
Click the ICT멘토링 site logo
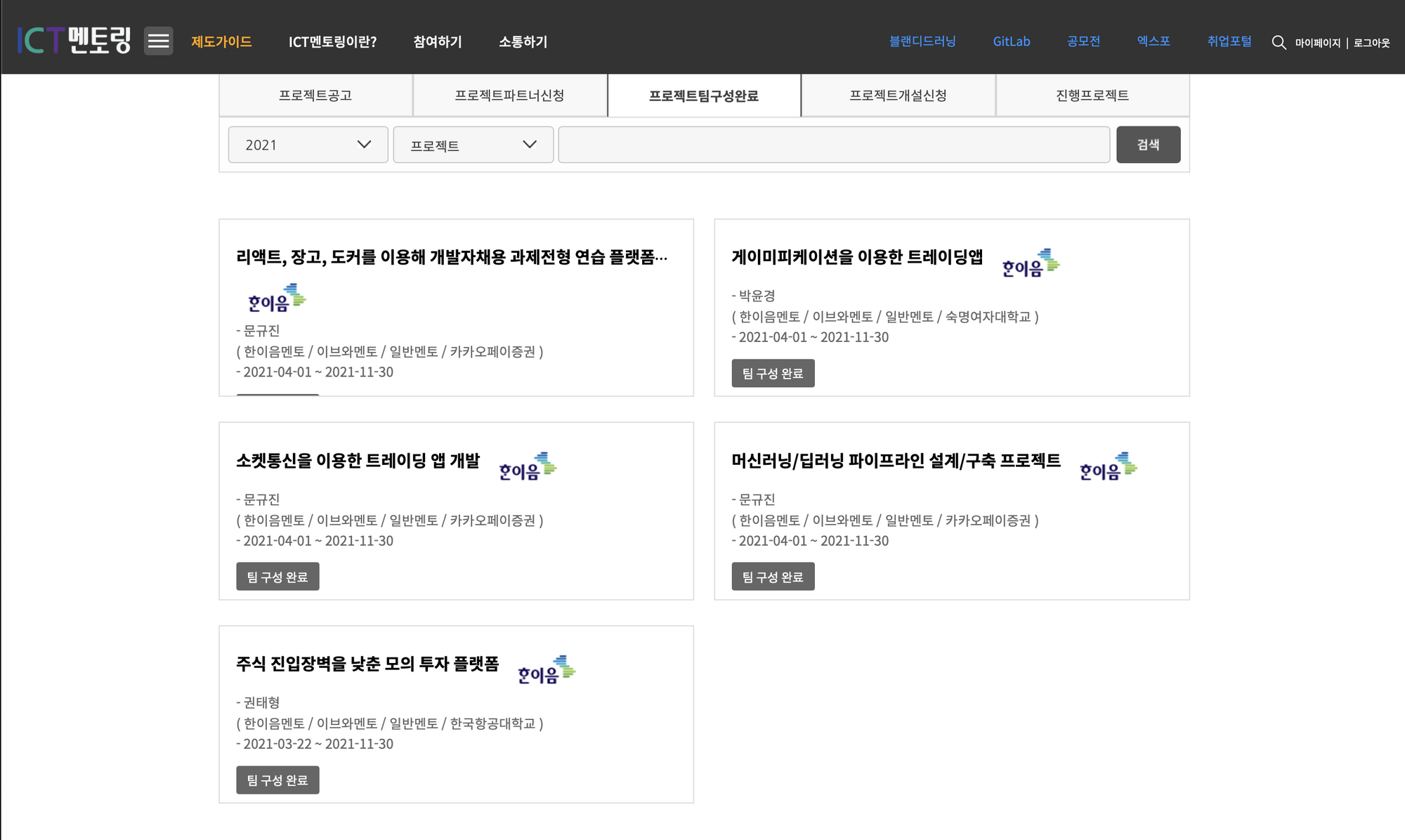(x=74, y=41)
